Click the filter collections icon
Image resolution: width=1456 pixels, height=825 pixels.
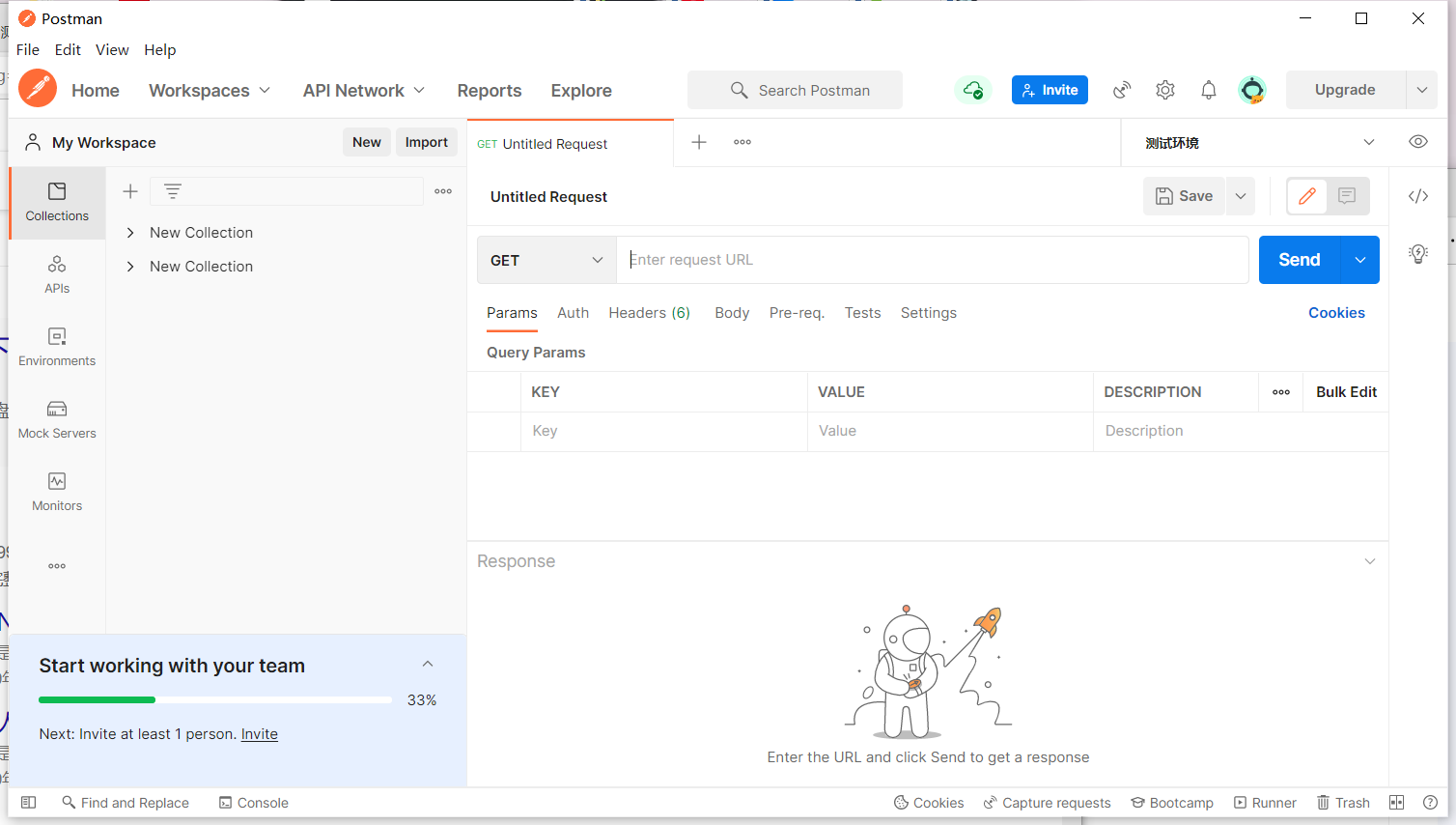point(173,191)
